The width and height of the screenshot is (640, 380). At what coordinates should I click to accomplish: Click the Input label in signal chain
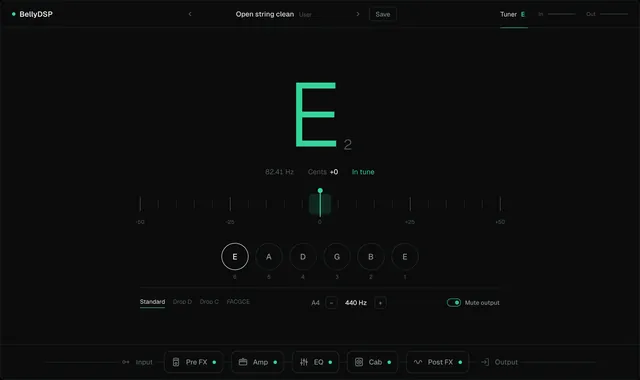pos(144,362)
